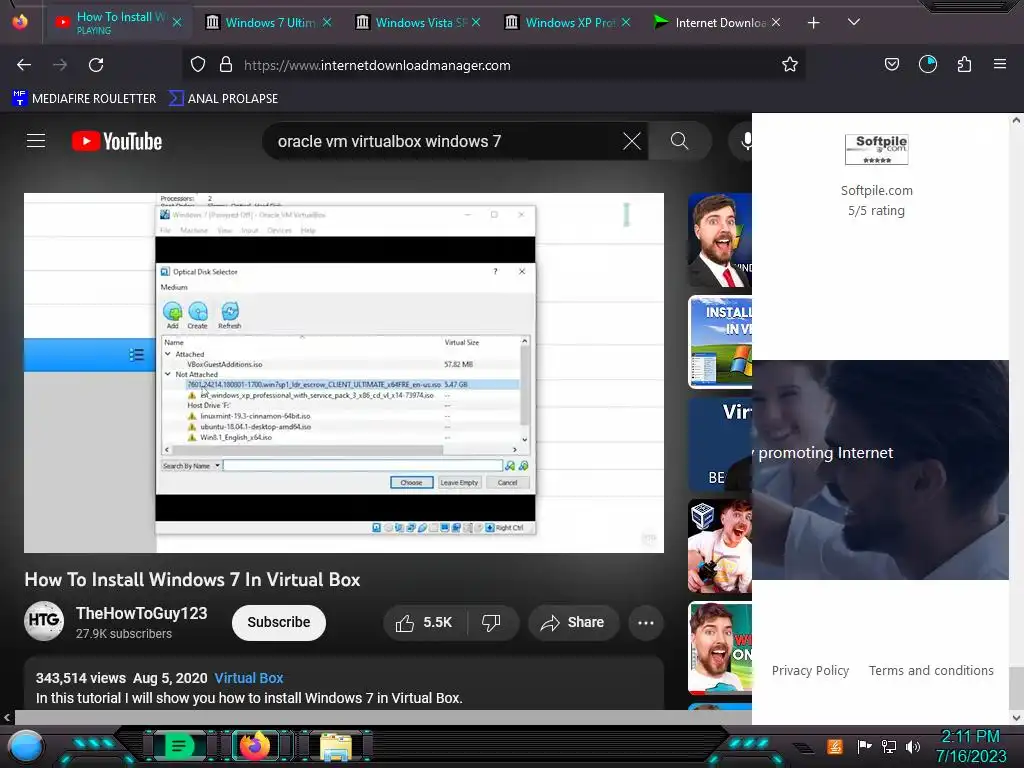Open File Explorer from taskbar
The image size is (1024, 768).
[336, 746]
